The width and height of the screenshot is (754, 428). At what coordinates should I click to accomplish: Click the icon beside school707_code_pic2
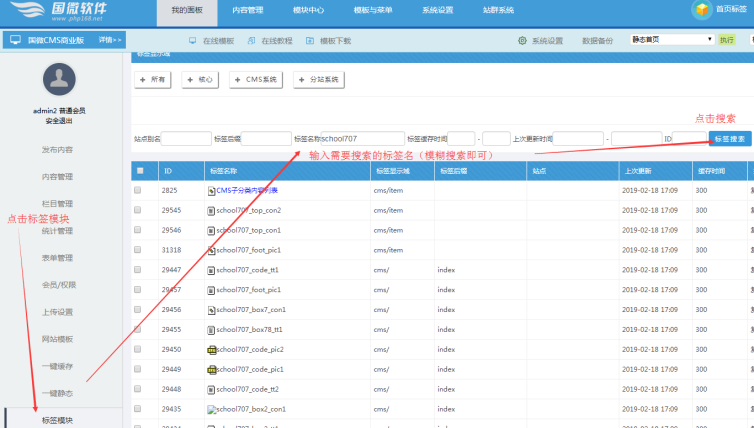click(211, 350)
